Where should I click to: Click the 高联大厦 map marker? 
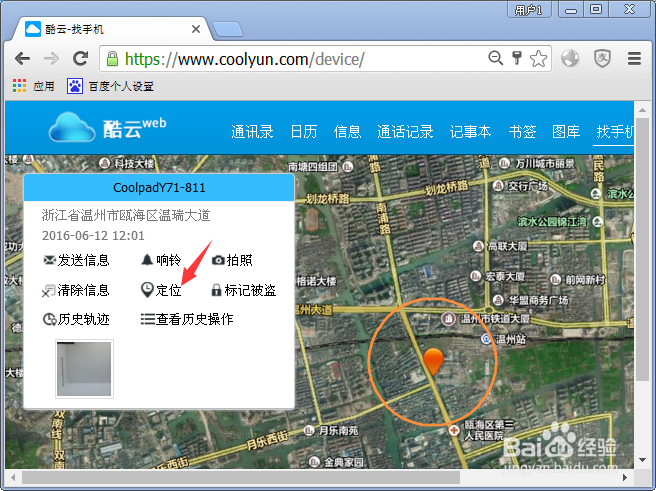pyautogui.click(x=478, y=246)
